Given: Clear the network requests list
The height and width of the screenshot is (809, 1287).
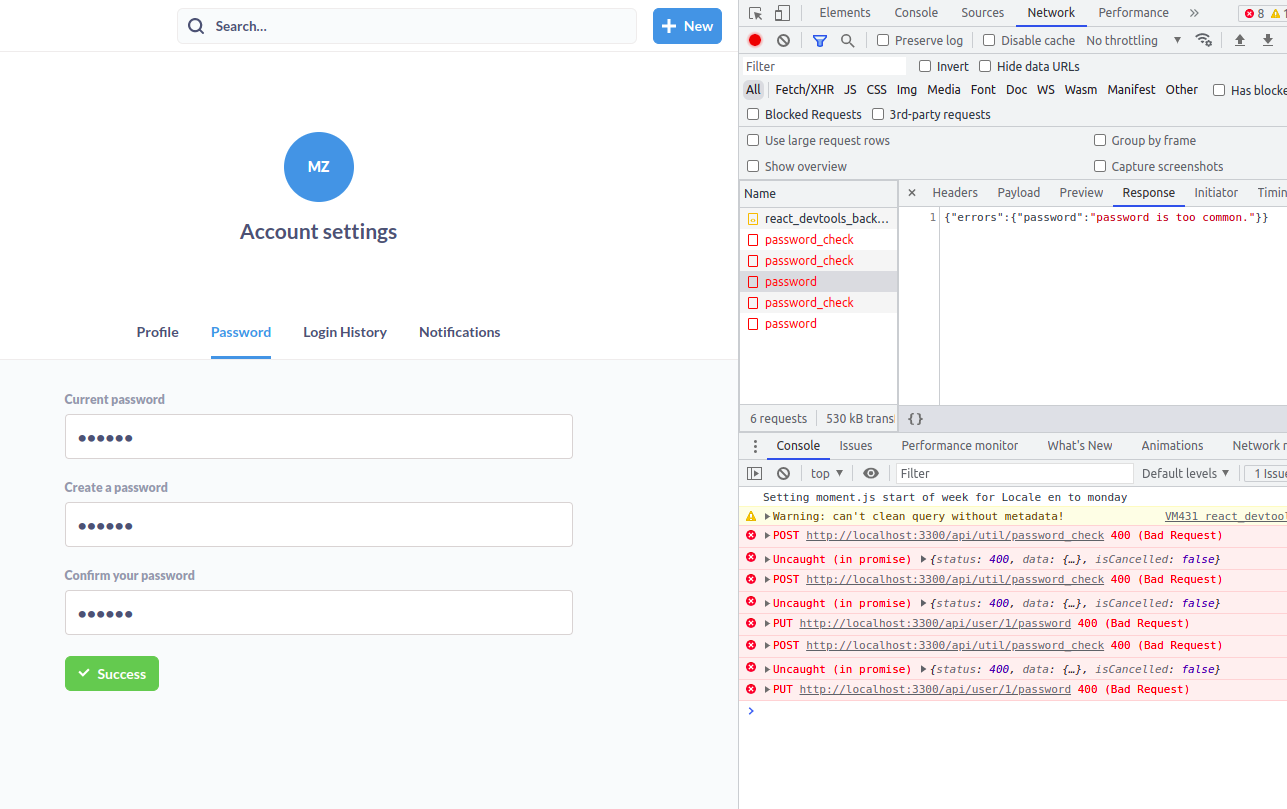Looking at the screenshot, I should tap(783, 40).
